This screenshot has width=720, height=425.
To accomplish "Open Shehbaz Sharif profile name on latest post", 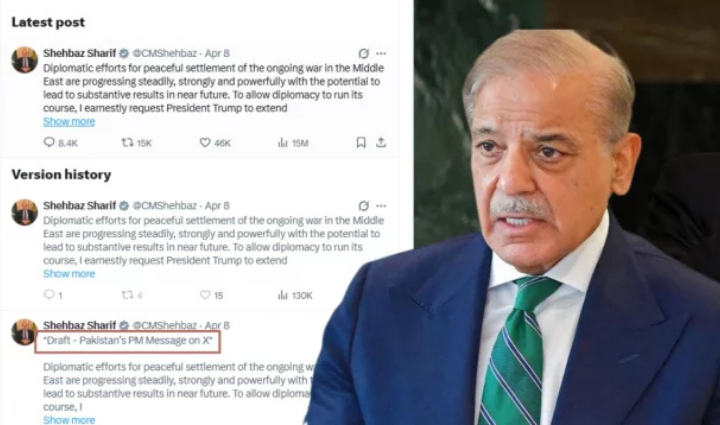I will point(79,53).
